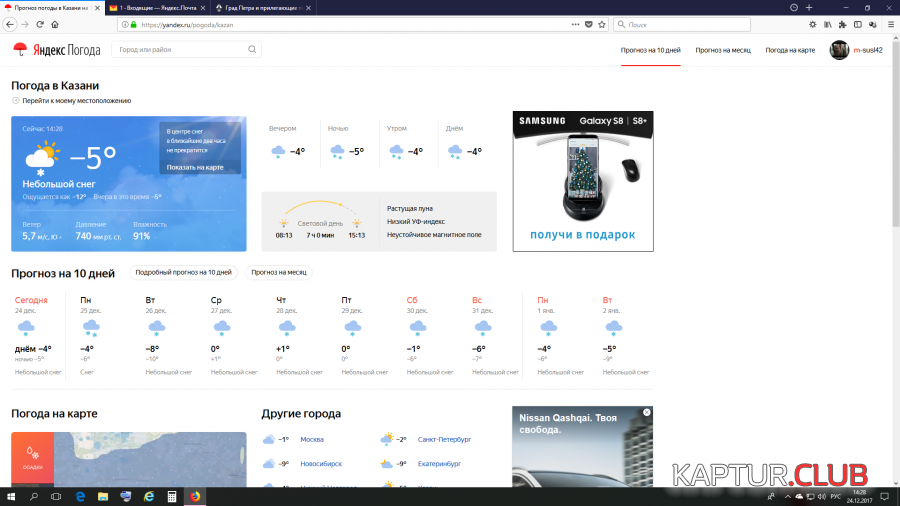900x506 pixels.
Task: Click Погода в Казани heading
Action: (55, 85)
